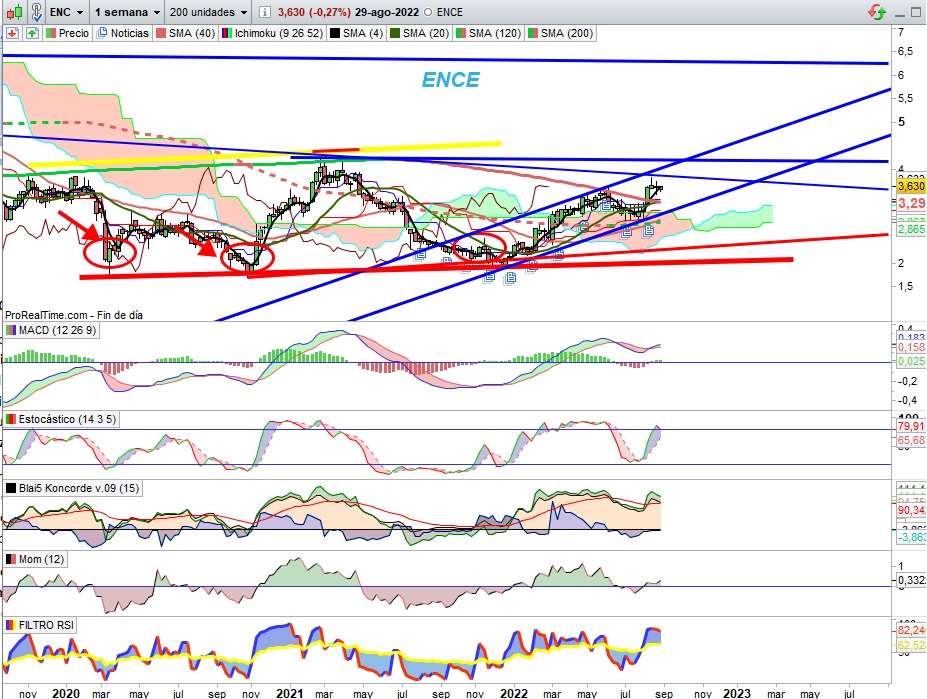Click the 29-ago-2022 date text
The image size is (927, 699).
point(387,12)
